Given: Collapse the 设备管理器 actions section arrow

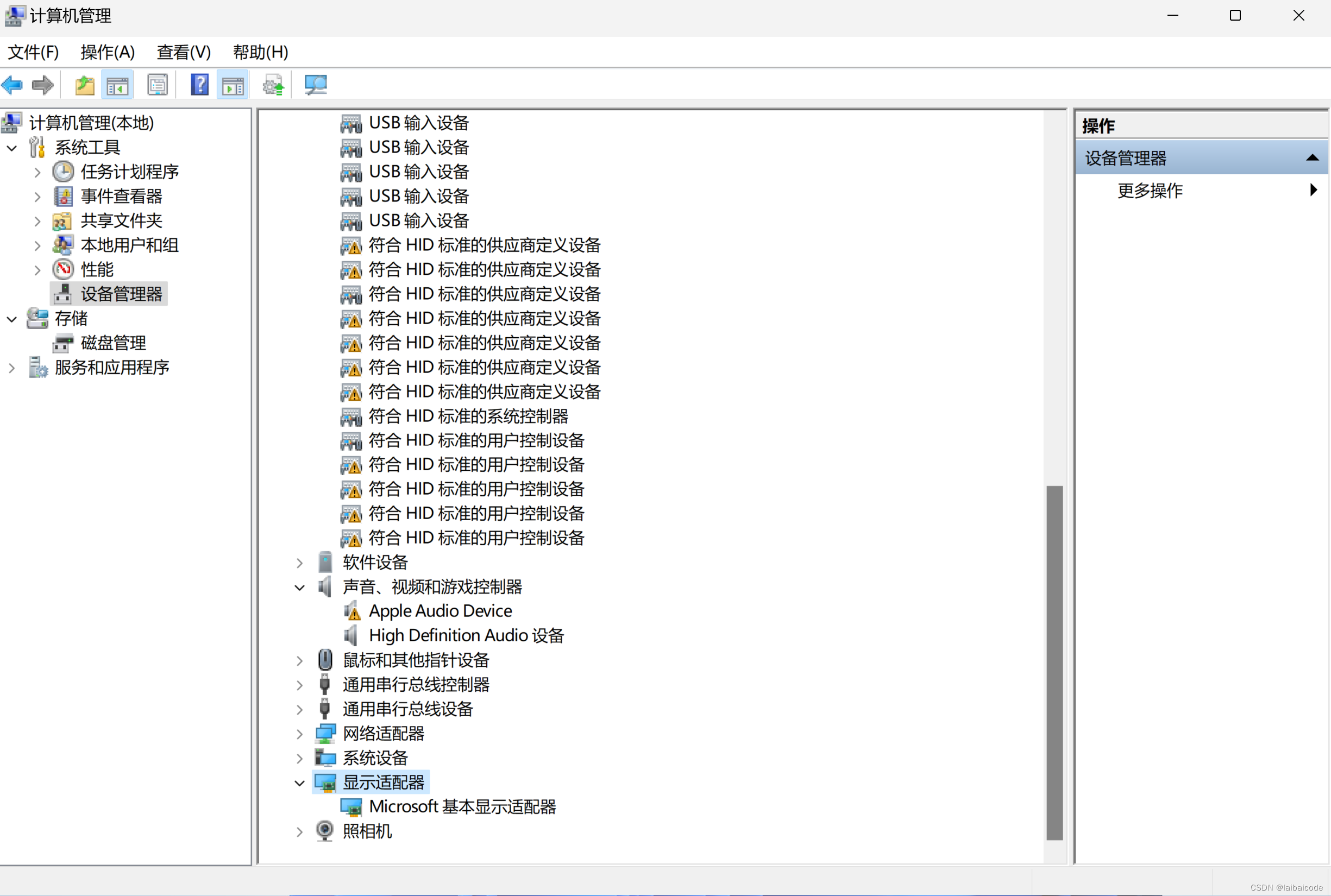Looking at the screenshot, I should (1312, 157).
